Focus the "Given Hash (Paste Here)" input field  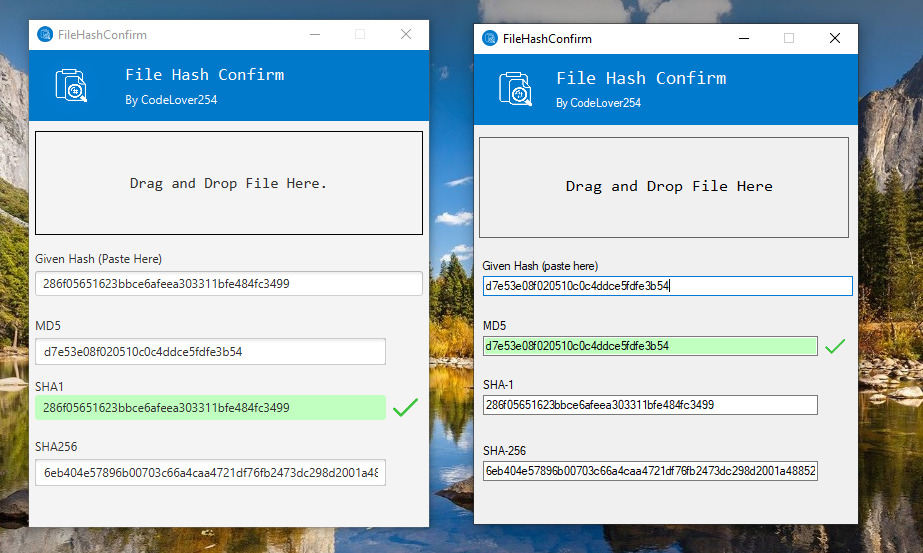coord(229,283)
